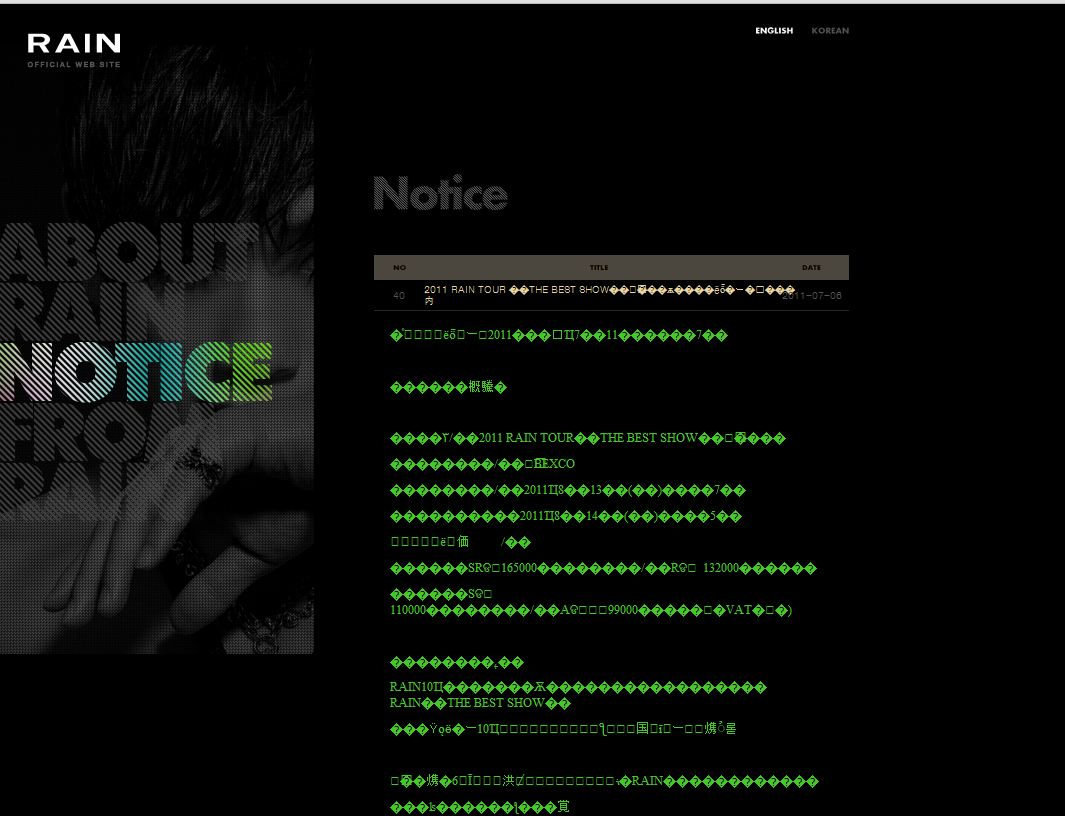Image resolution: width=1065 pixels, height=816 pixels.
Task: Click the green line containing 165000 price
Action: [x=603, y=568]
